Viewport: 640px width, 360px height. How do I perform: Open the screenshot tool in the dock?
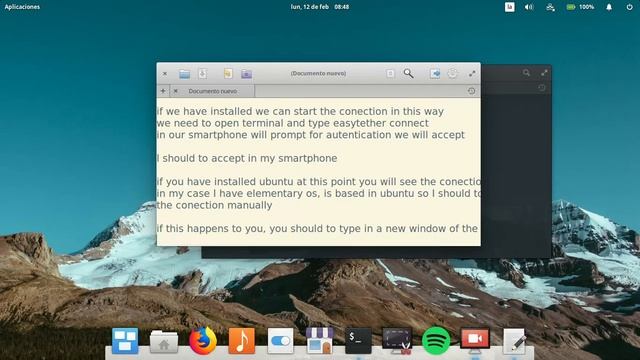tap(397, 341)
